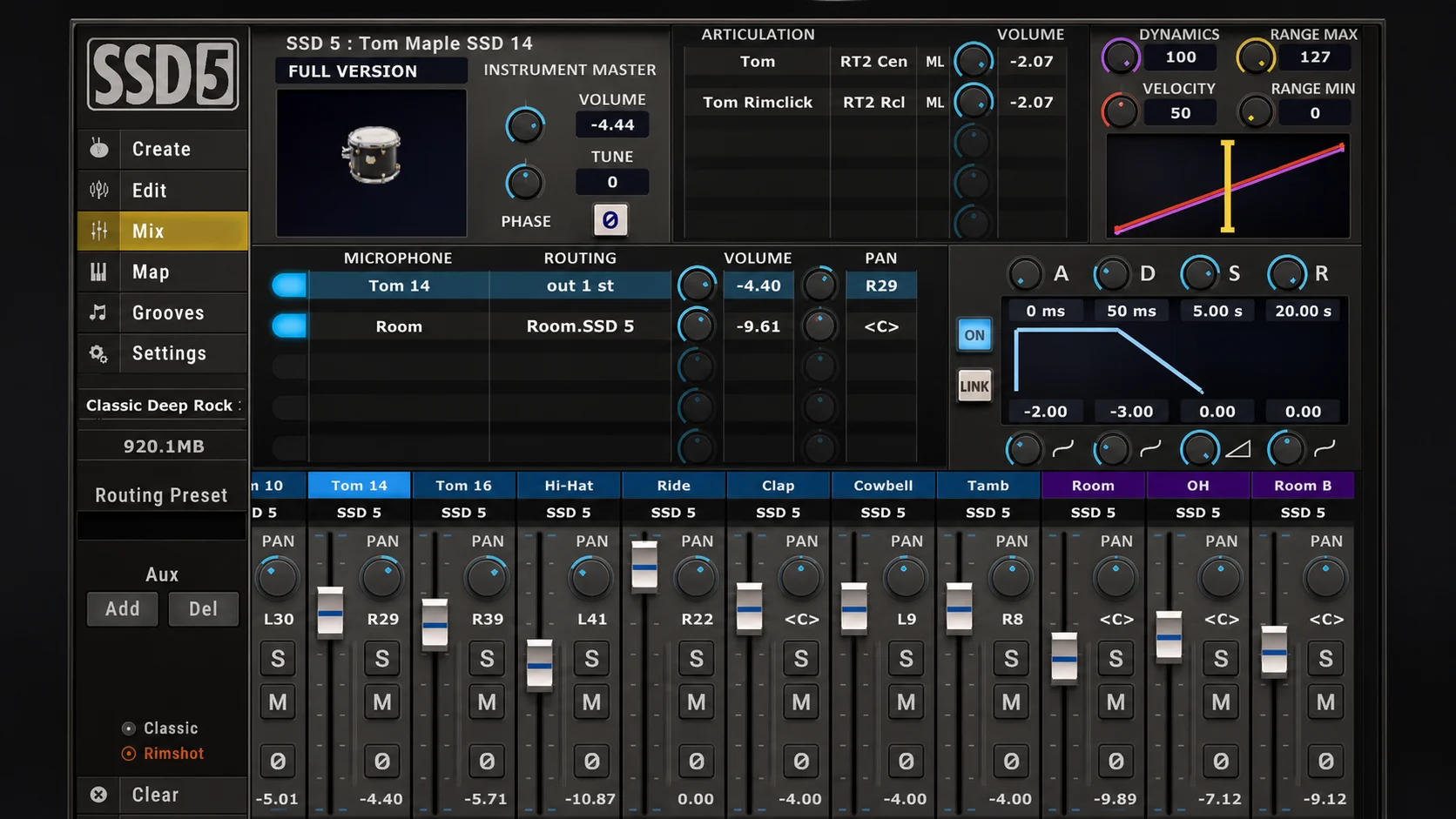
Task: Open the Grooves page
Action: coord(162,312)
